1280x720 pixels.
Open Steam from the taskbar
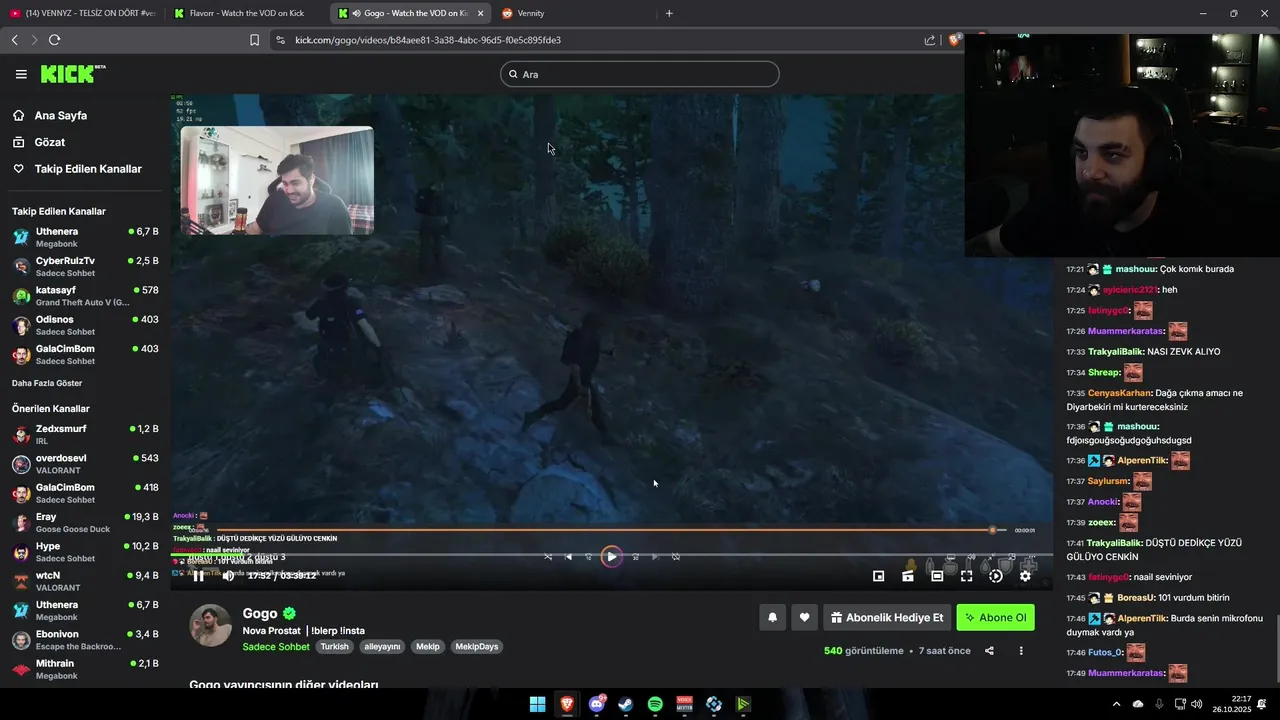[x=626, y=704]
